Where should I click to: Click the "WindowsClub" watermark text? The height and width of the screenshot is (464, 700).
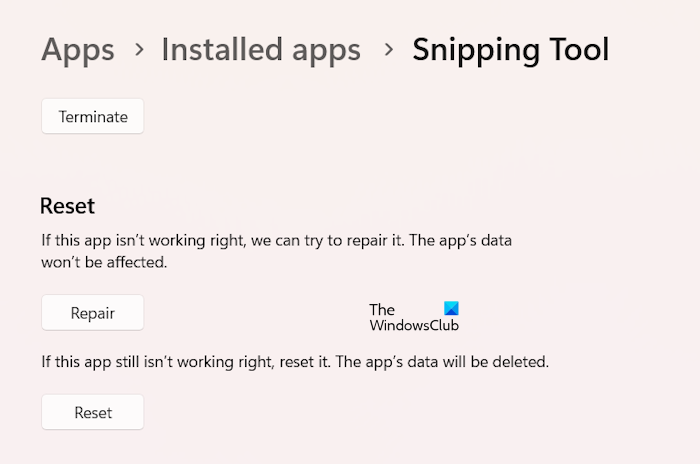414,326
